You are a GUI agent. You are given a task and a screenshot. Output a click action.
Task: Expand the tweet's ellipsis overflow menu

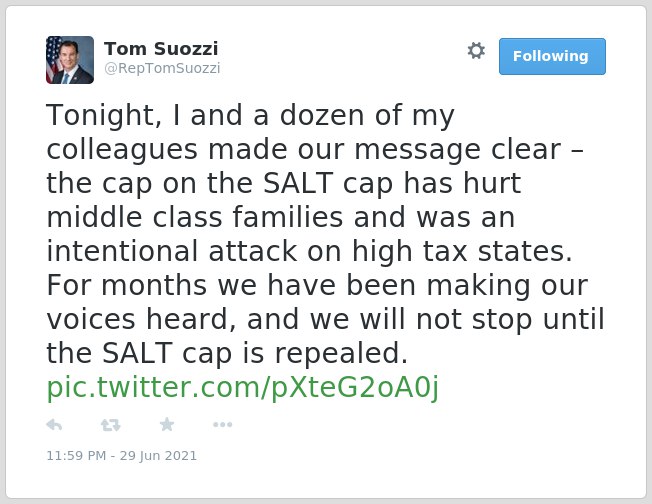pos(222,425)
